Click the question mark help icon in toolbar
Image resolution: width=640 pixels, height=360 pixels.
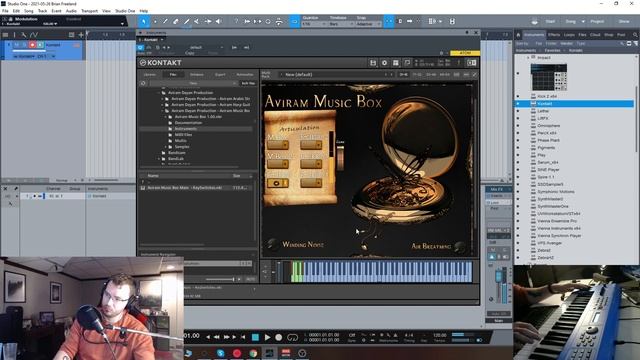(236, 21)
